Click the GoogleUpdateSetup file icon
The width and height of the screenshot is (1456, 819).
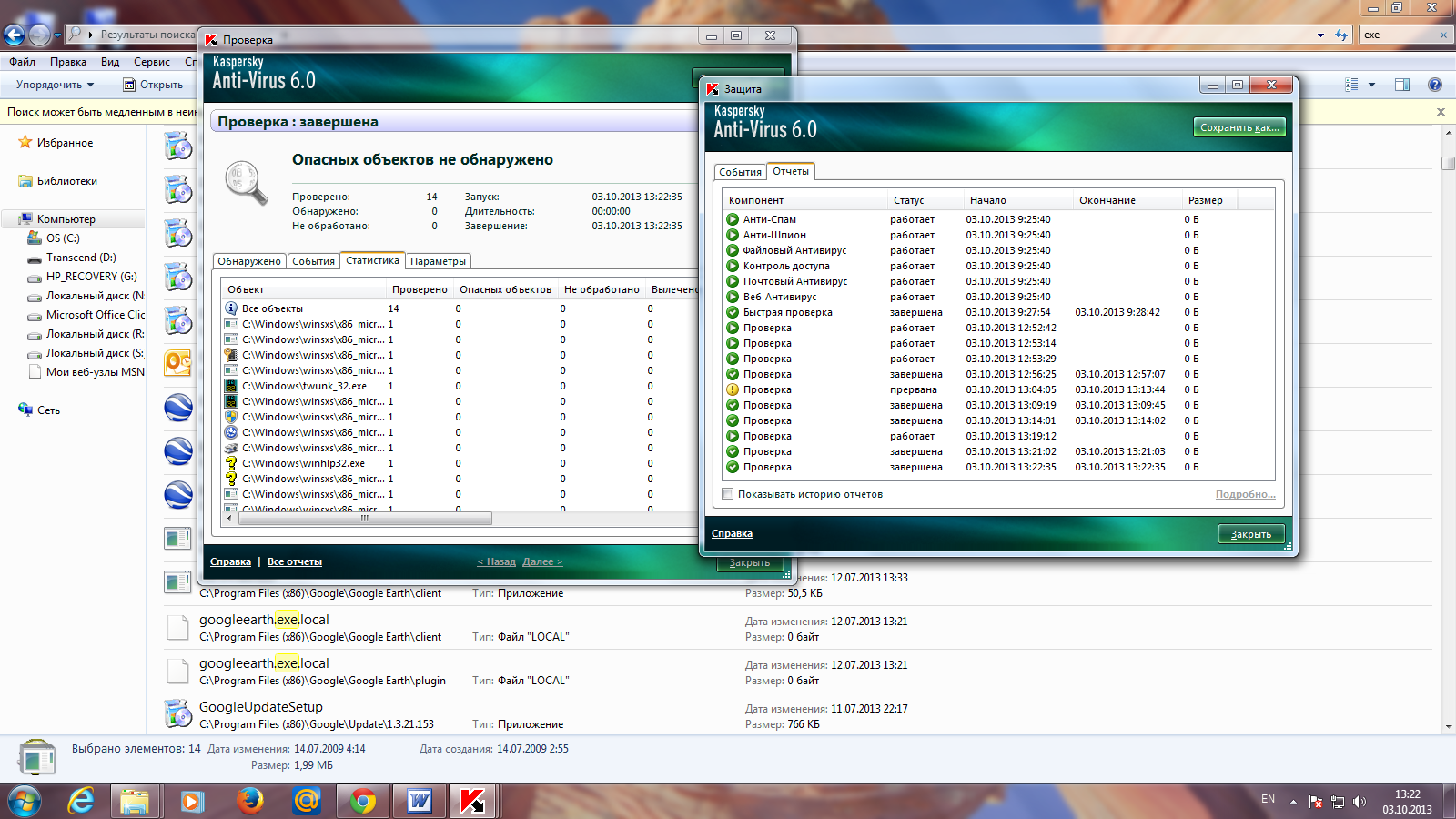pyautogui.click(x=178, y=713)
